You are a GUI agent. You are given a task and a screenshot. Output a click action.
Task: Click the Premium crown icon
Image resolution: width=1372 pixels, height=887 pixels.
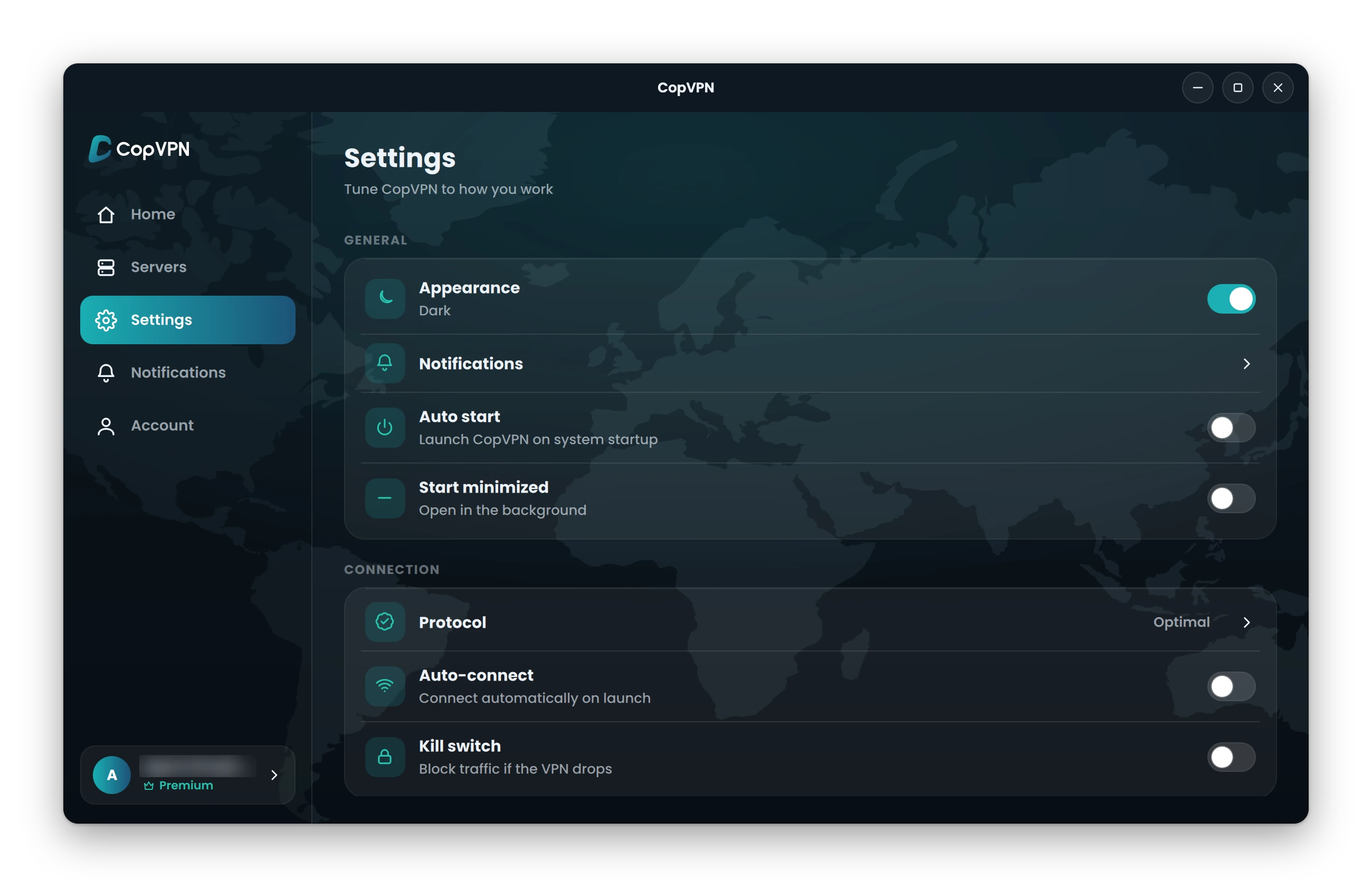coord(148,786)
